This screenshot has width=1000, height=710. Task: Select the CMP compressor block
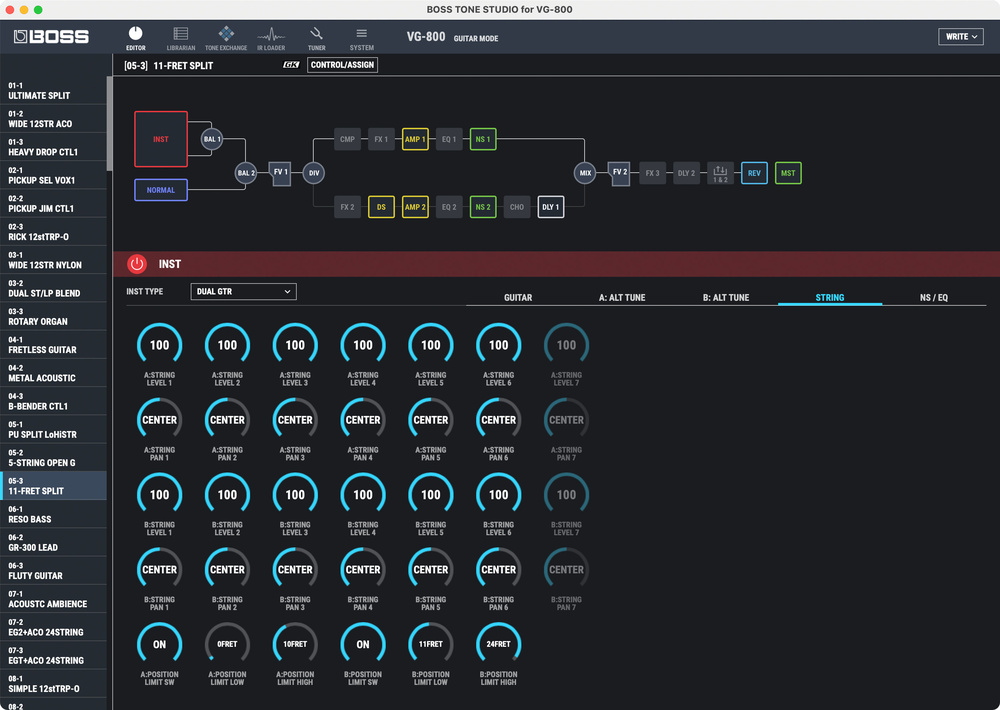tap(347, 139)
